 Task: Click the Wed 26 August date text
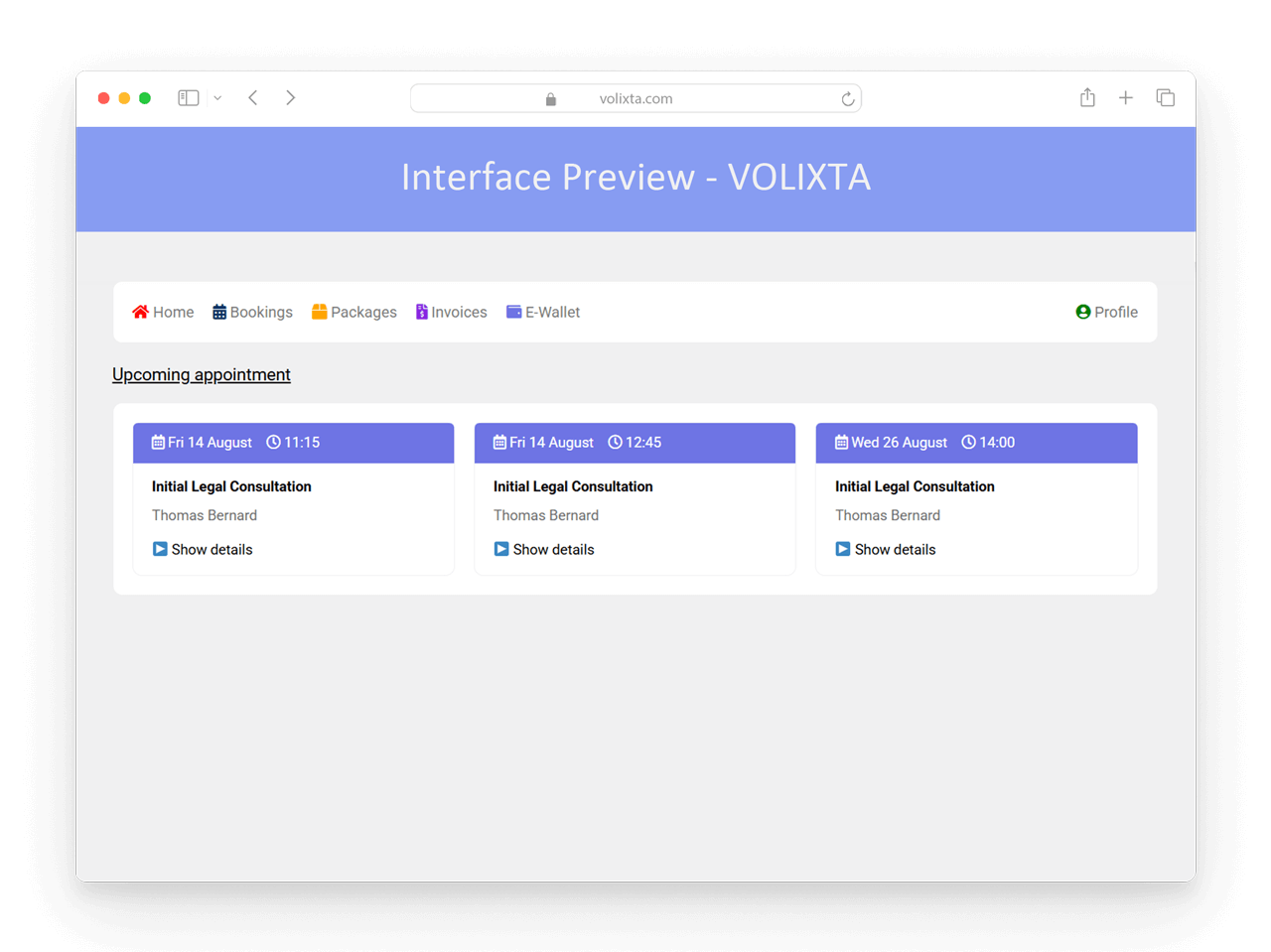(899, 443)
